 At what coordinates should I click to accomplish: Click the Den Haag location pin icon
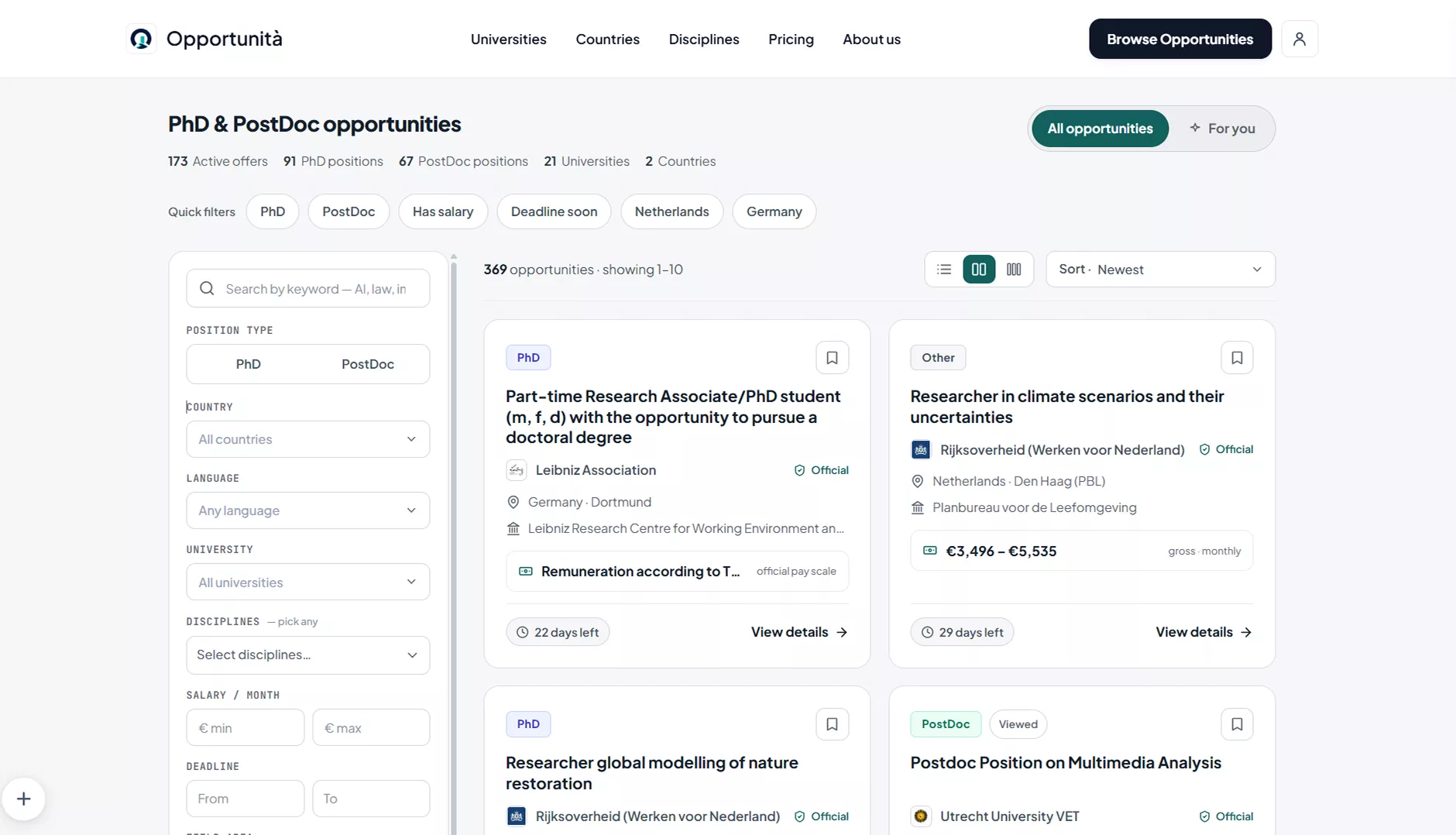pyautogui.click(x=918, y=481)
